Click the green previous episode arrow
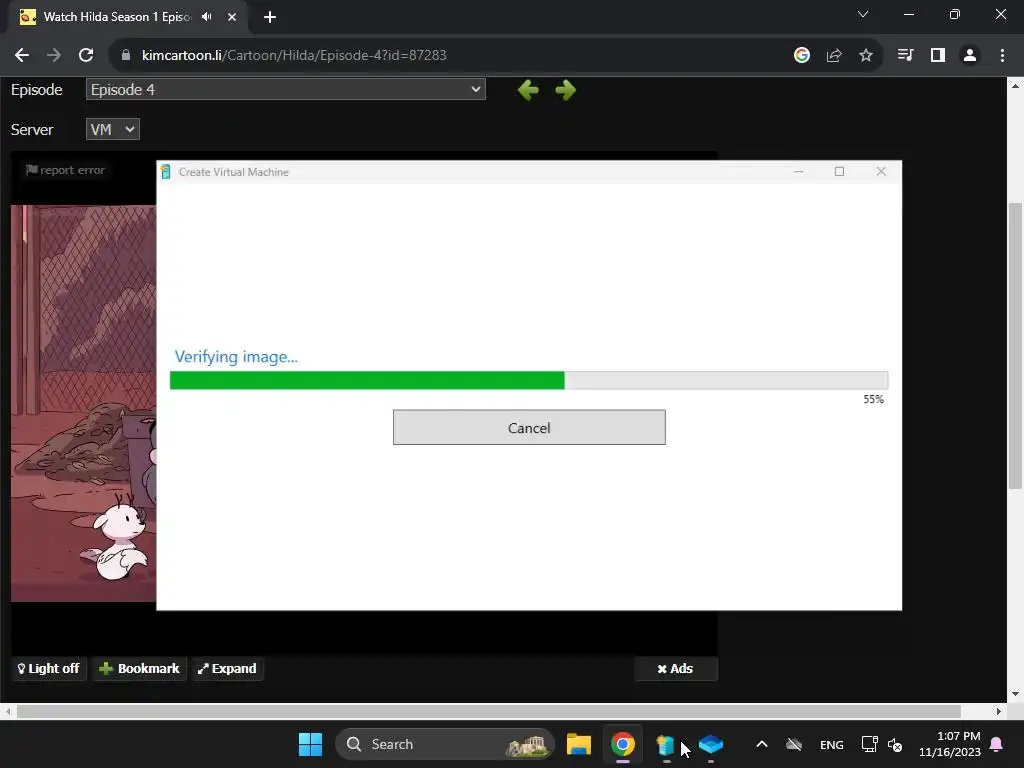This screenshot has height=768, width=1024. 528,90
